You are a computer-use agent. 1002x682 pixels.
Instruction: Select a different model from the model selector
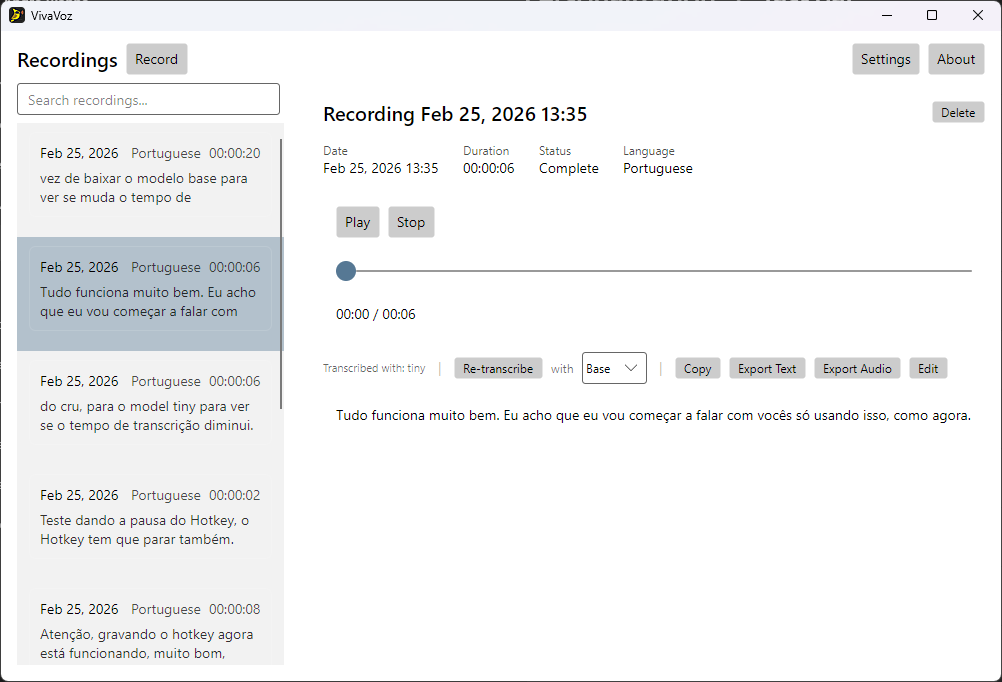coord(613,368)
